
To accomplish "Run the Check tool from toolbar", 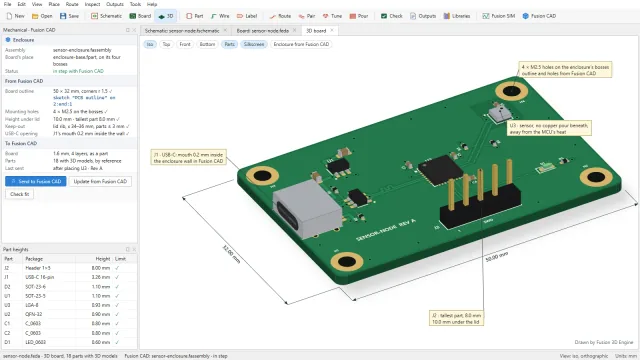I will [x=391, y=16].
